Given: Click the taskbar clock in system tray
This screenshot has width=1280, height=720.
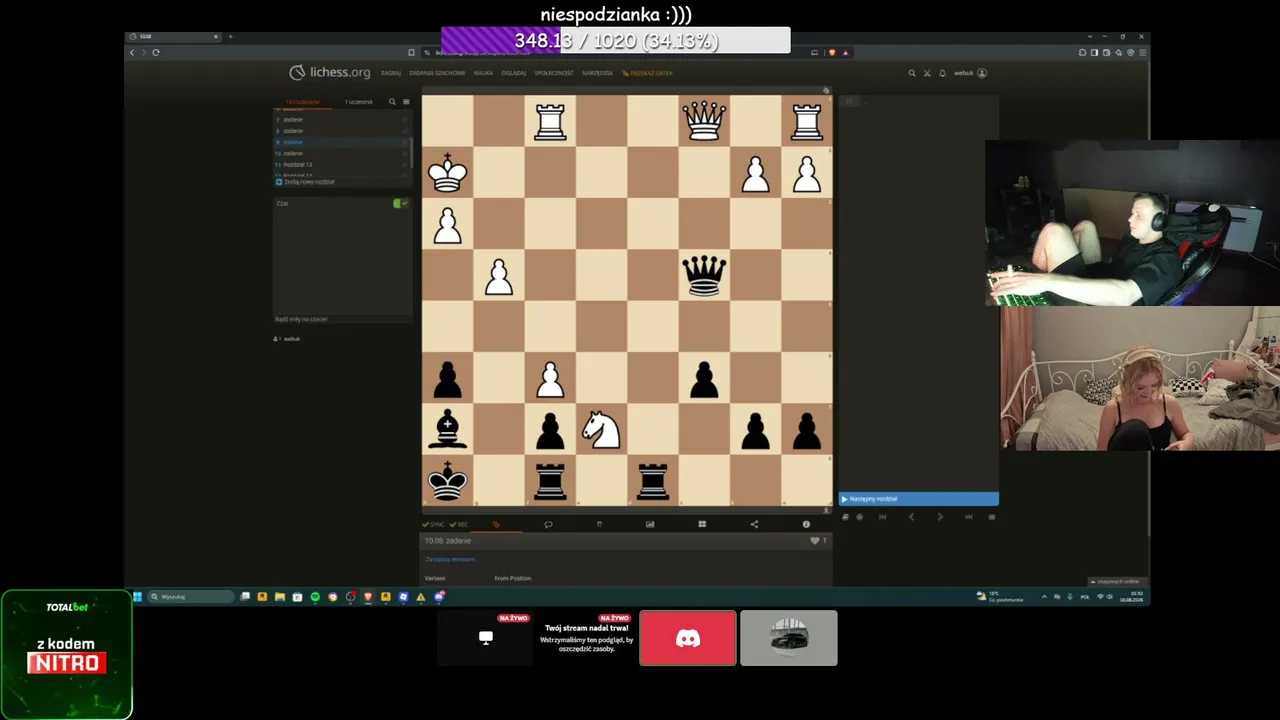Looking at the screenshot, I should coord(1132,597).
